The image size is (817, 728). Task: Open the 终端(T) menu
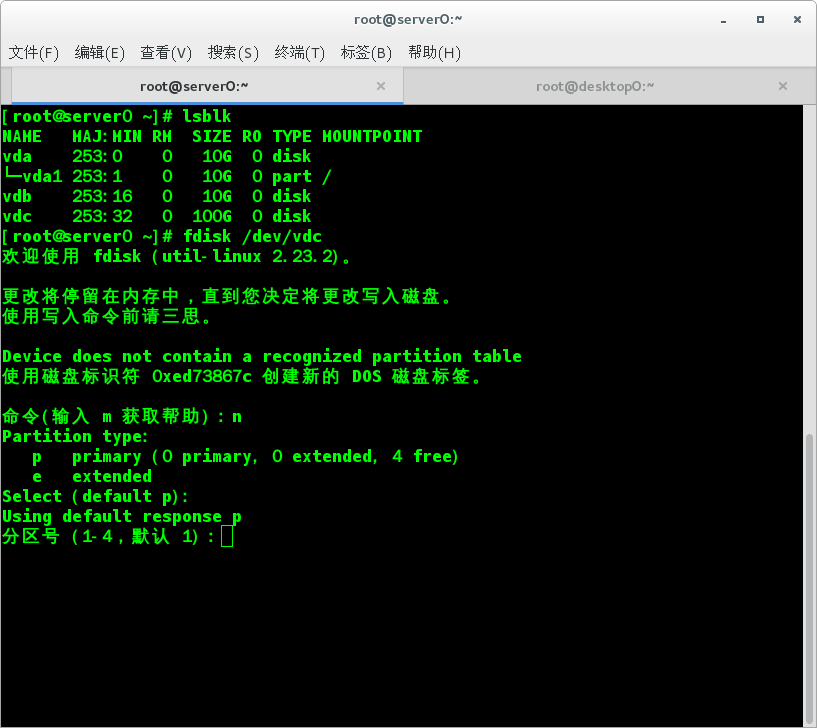pyautogui.click(x=299, y=53)
